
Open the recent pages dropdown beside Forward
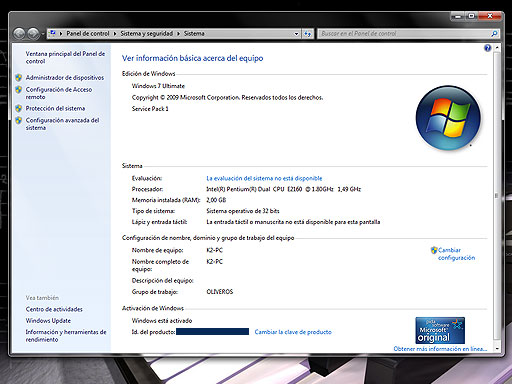[x=43, y=34]
